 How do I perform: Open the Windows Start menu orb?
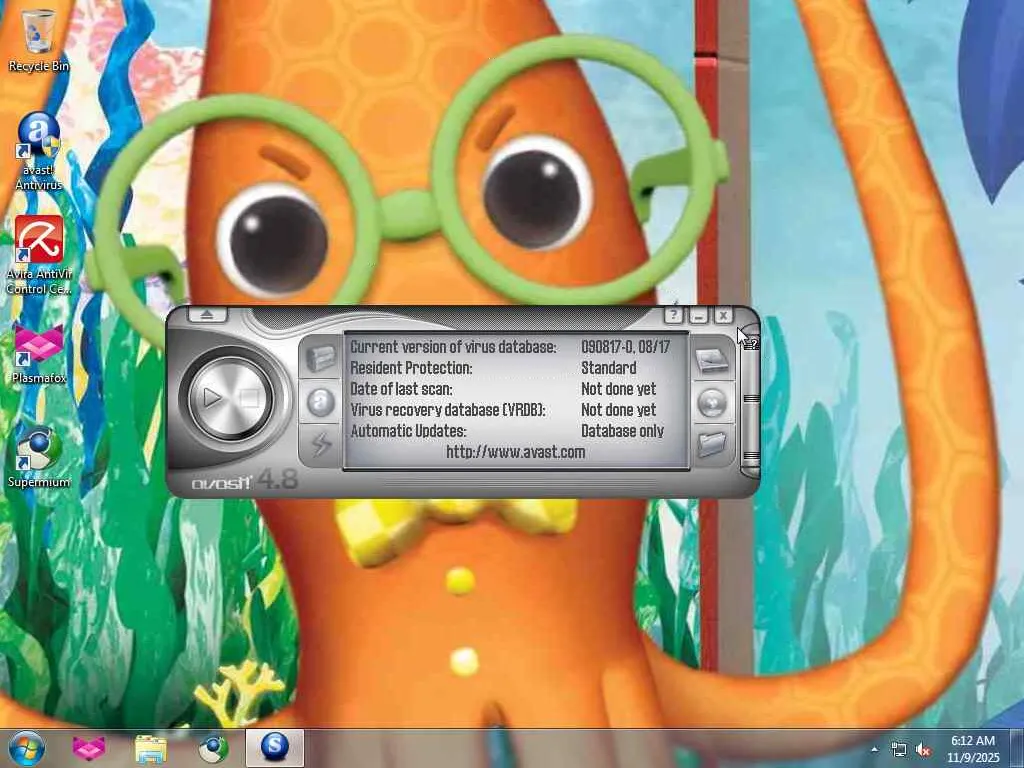[27, 748]
